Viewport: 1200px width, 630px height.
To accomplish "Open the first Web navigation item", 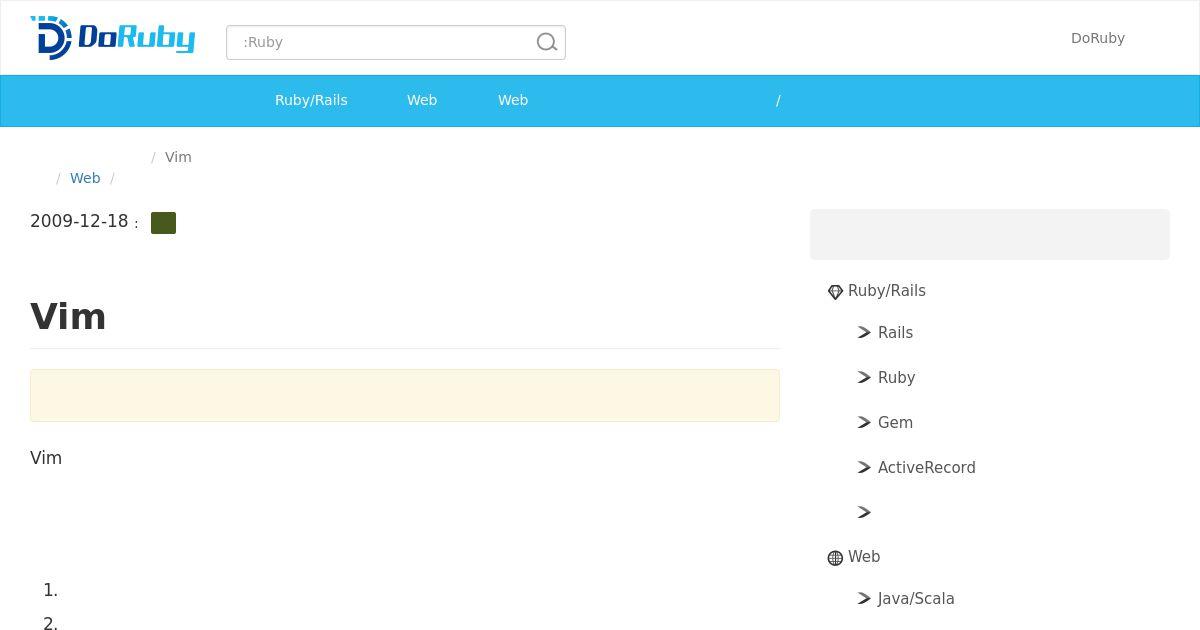I will pos(422,100).
